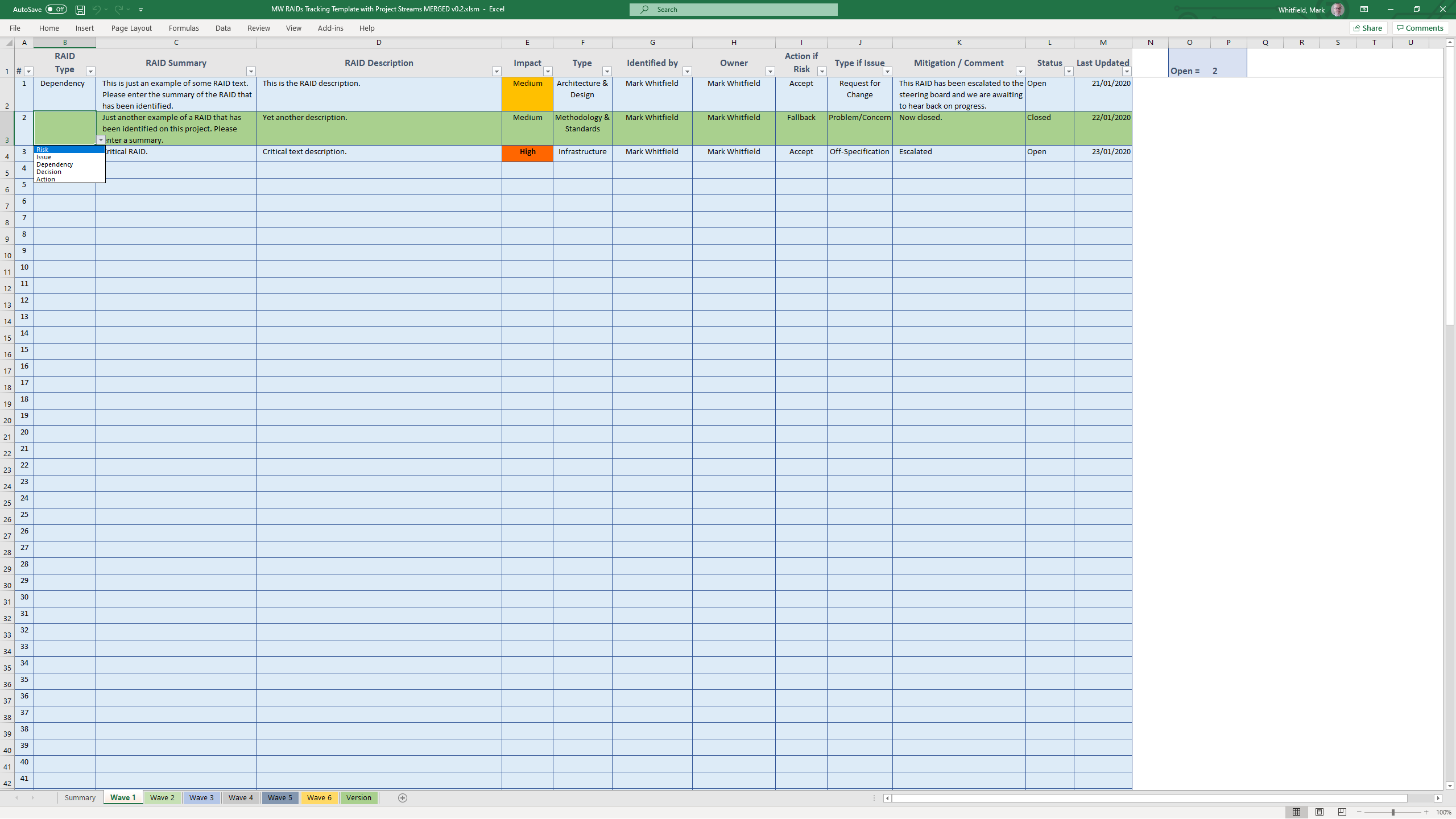Open the Data ribbon tab
This screenshot has width=1456, height=819.
pos(223,28)
